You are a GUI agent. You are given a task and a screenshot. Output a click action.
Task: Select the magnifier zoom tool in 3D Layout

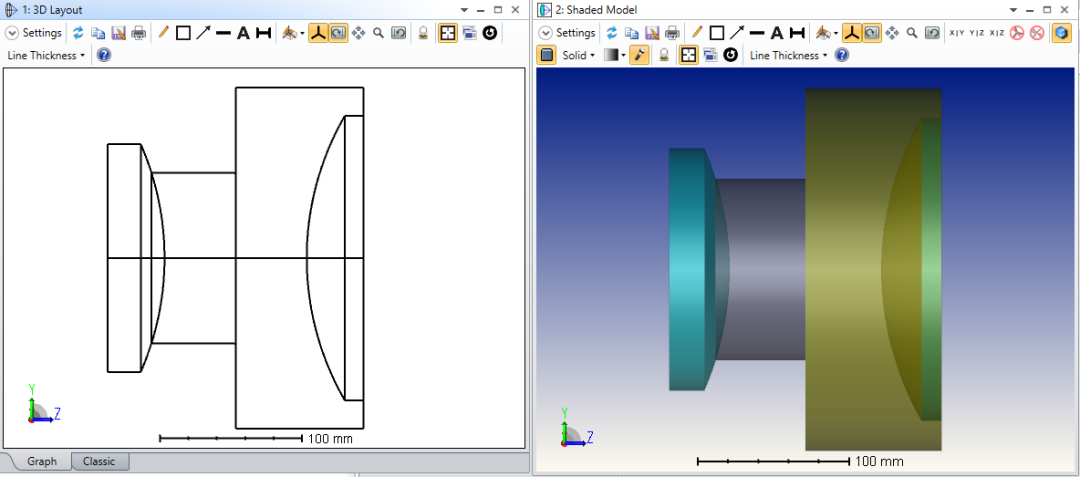point(378,33)
